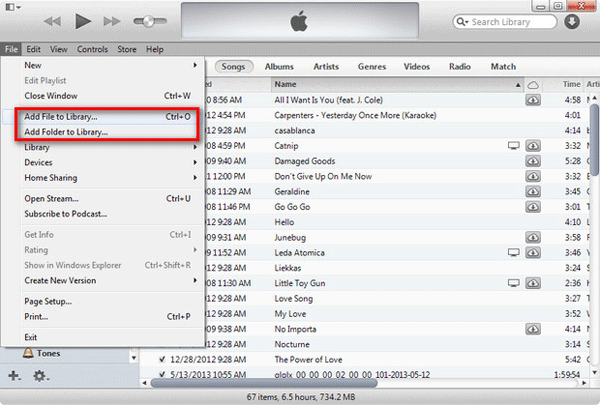Click the cloud download icon for Junebug
The width and height of the screenshot is (600, 405).
533,237
